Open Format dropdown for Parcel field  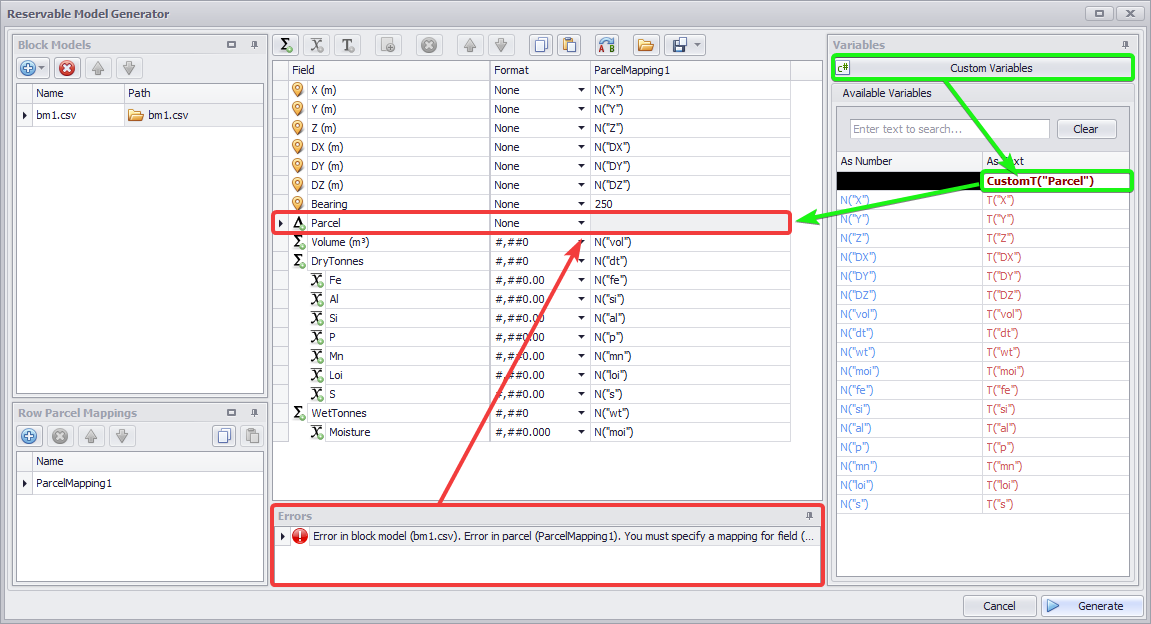point(581,223)
